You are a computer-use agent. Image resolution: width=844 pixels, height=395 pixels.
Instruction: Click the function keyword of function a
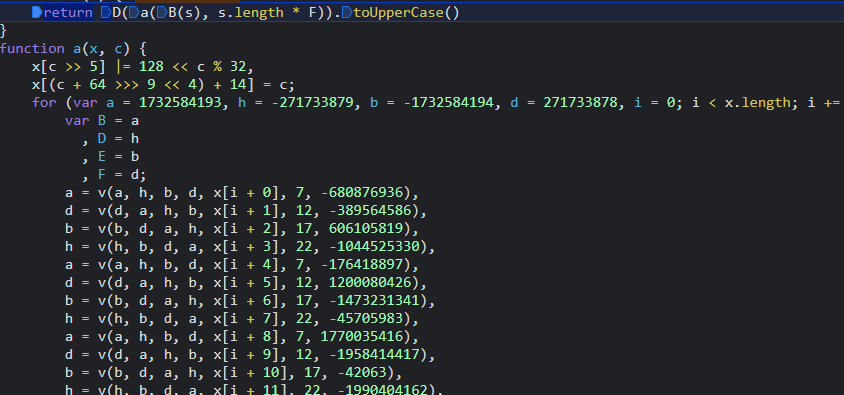[32, 49]
